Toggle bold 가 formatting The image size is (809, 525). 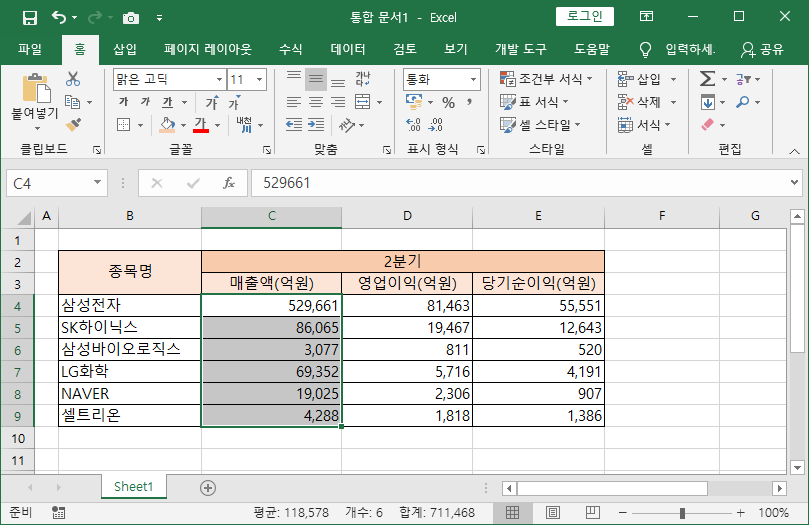click(x=124, y=102)
